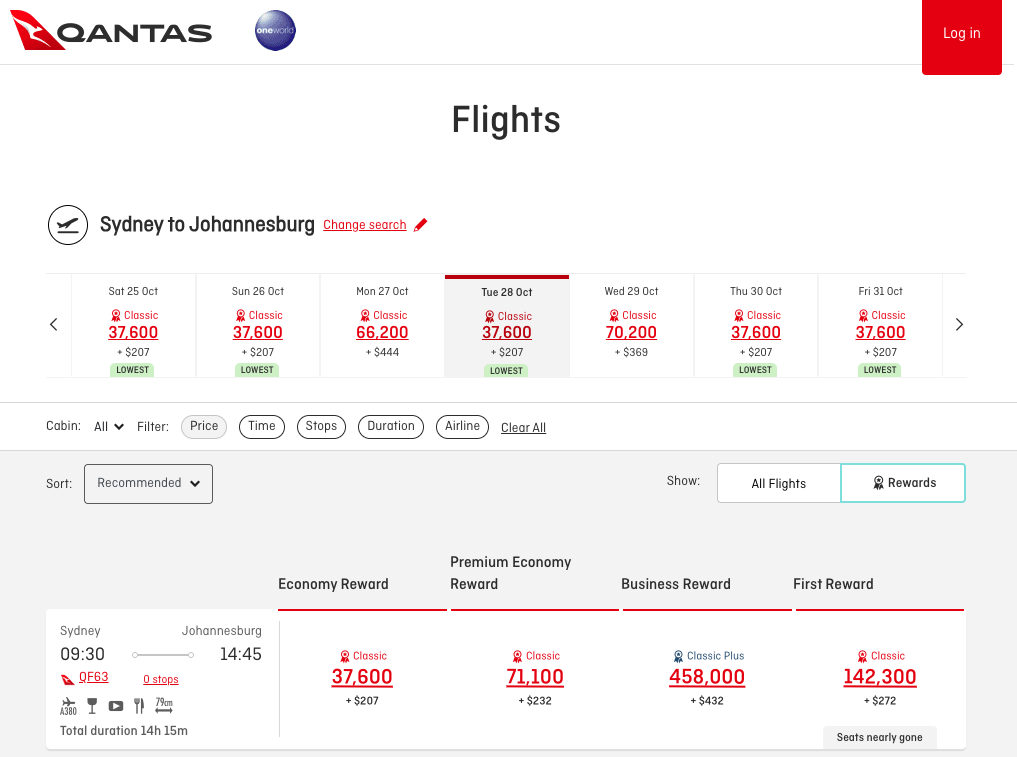Image resolution: width=1017 pixels, height=757 pixels.
Task: Click the Change search link
Action: click(365, 224)
